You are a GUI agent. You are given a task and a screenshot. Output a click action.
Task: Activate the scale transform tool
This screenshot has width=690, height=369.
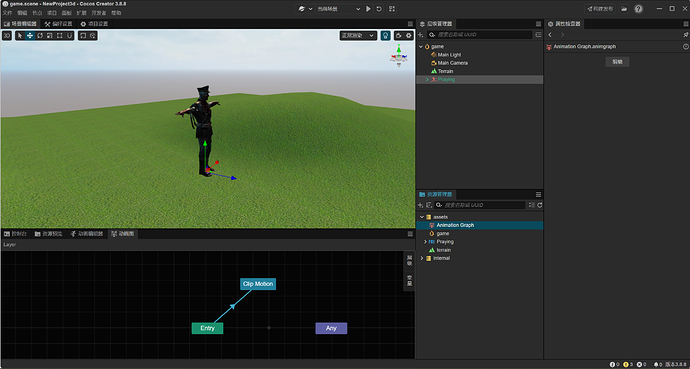click(50, 36)
